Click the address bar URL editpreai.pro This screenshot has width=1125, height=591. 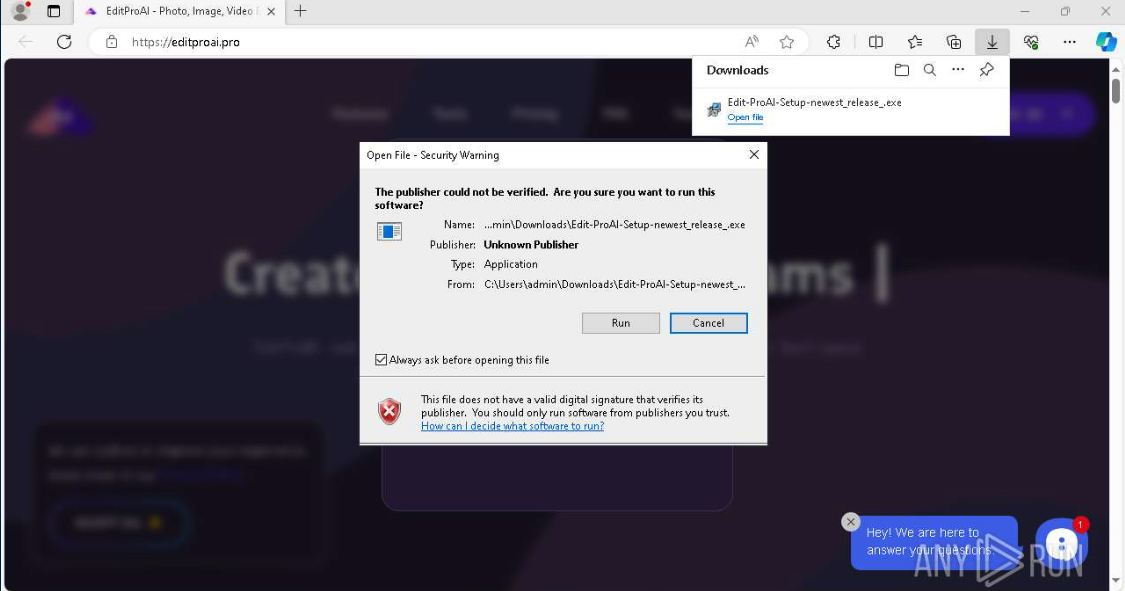pyautogui.click(x=186, y=42)
